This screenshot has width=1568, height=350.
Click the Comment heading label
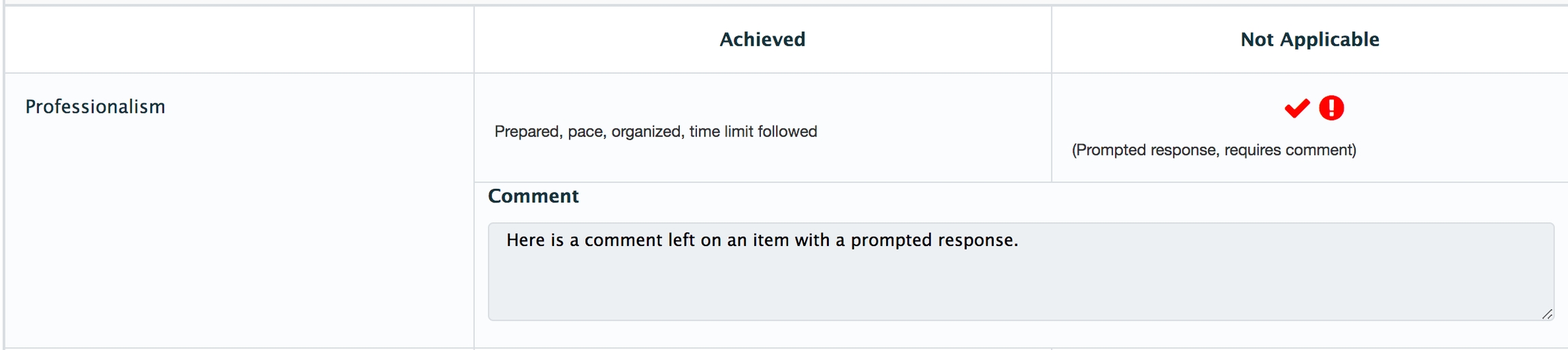(533, 196)
